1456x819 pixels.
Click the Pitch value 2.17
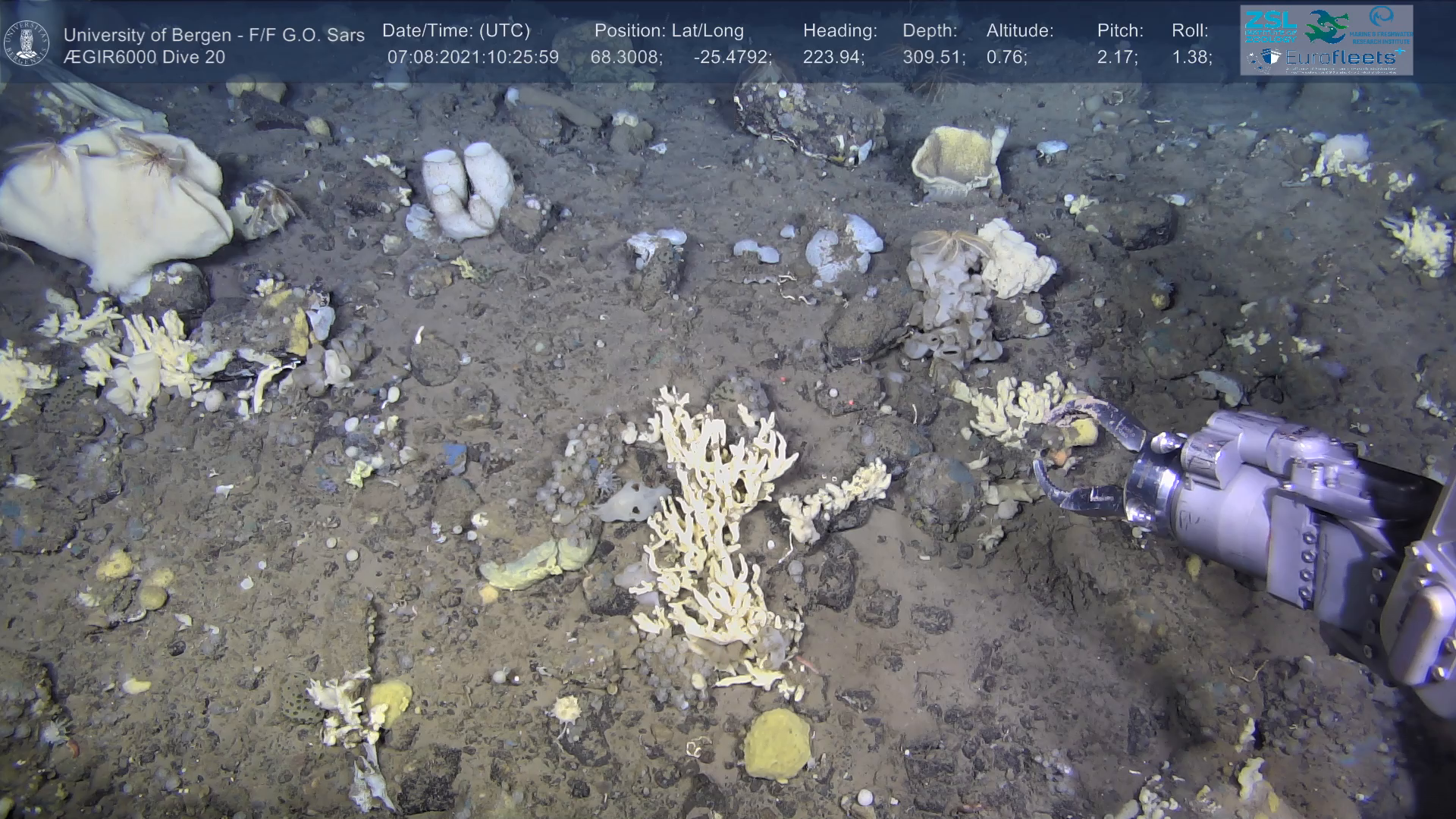(x=1117, y=58)
